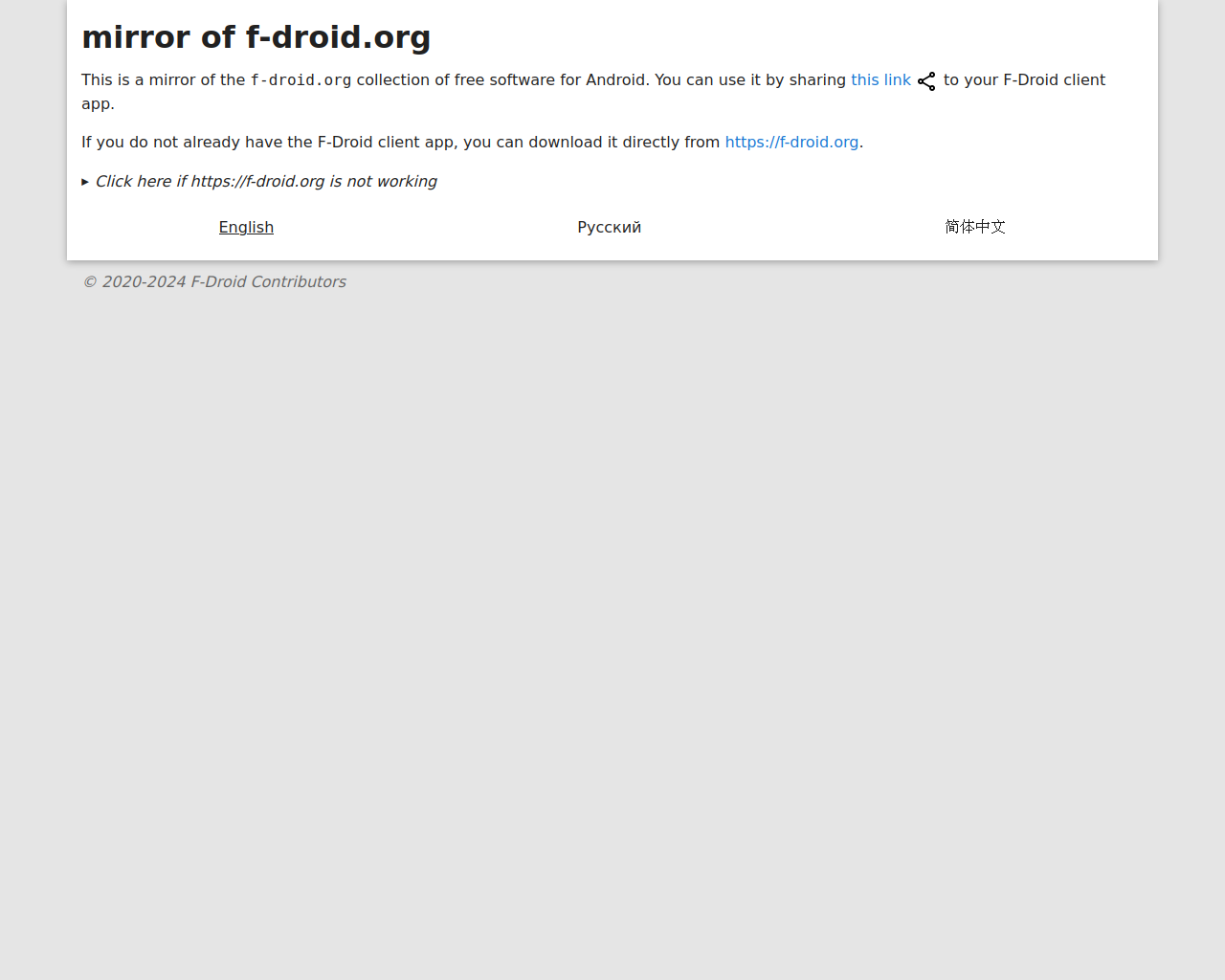Click the share icon next to this link
Viewport: 1225px width, 980px height.
pos(926,81)
